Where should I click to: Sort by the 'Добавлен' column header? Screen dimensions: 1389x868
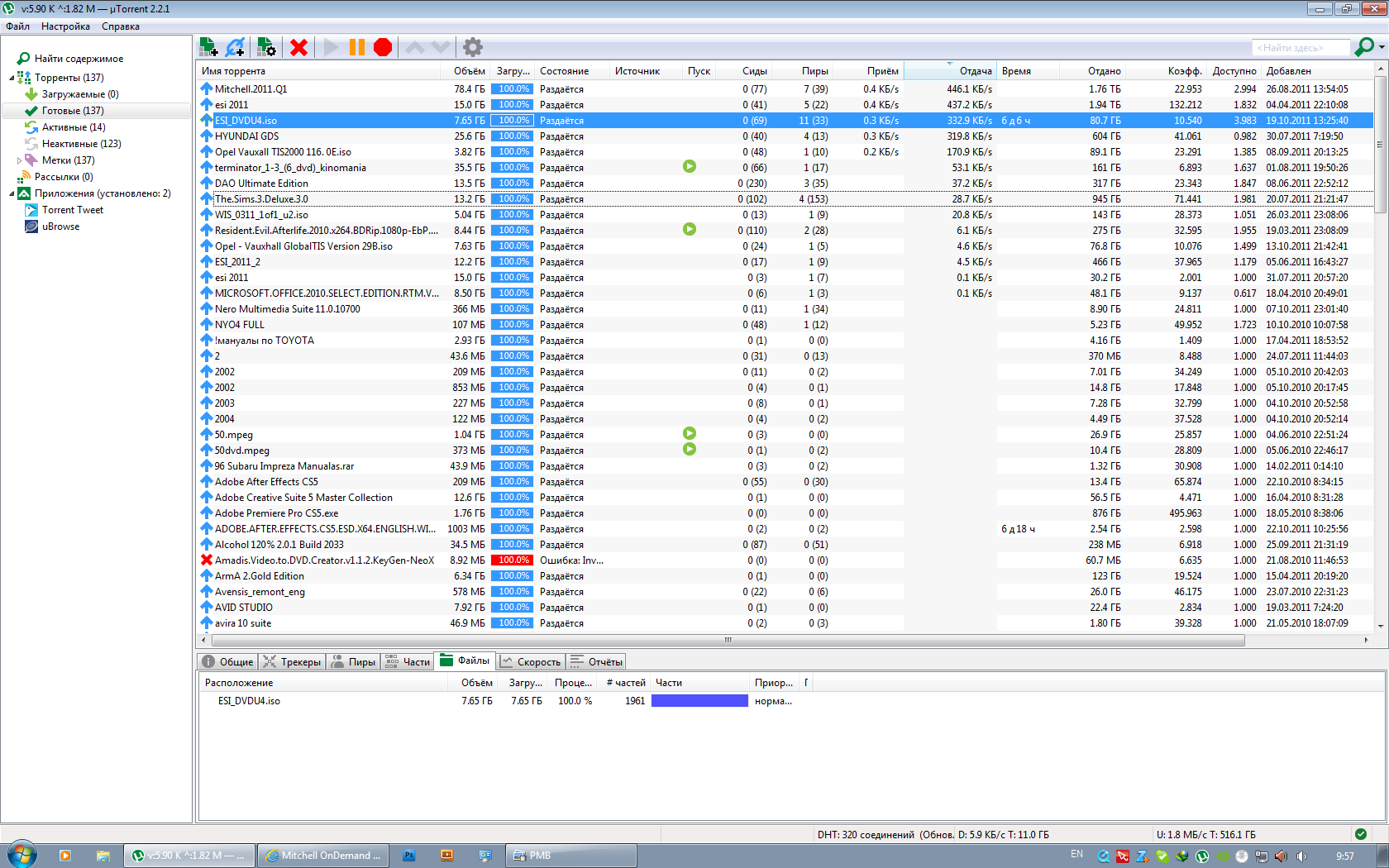1316,71
